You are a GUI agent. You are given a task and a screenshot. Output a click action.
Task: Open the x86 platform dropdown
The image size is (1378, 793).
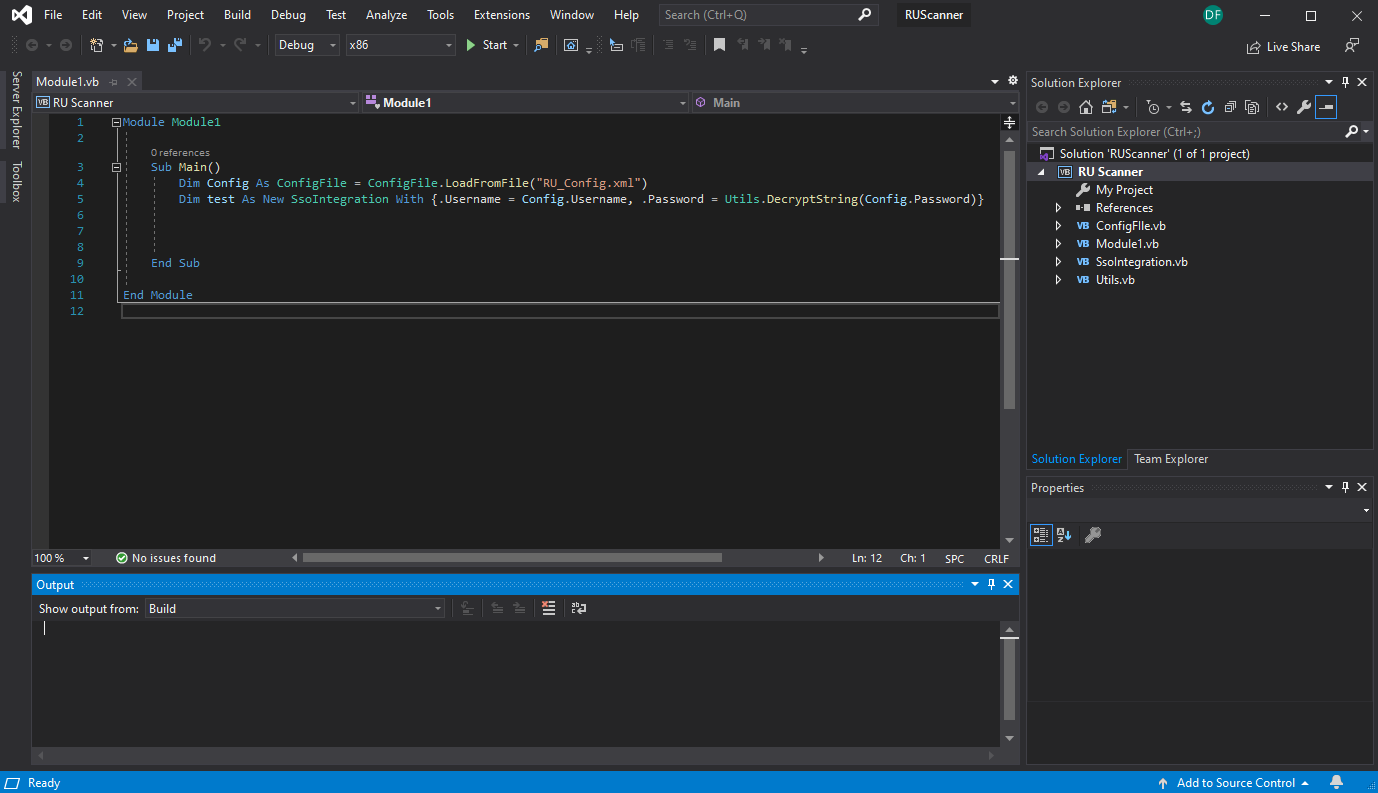tap(400, 45)
